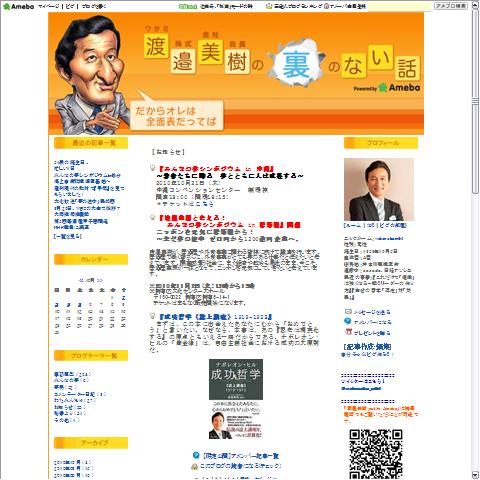Screen dimensions: 480x480
Task: Click the profile photo of the author
Action: pyautogui.click(x=379, y=189)
